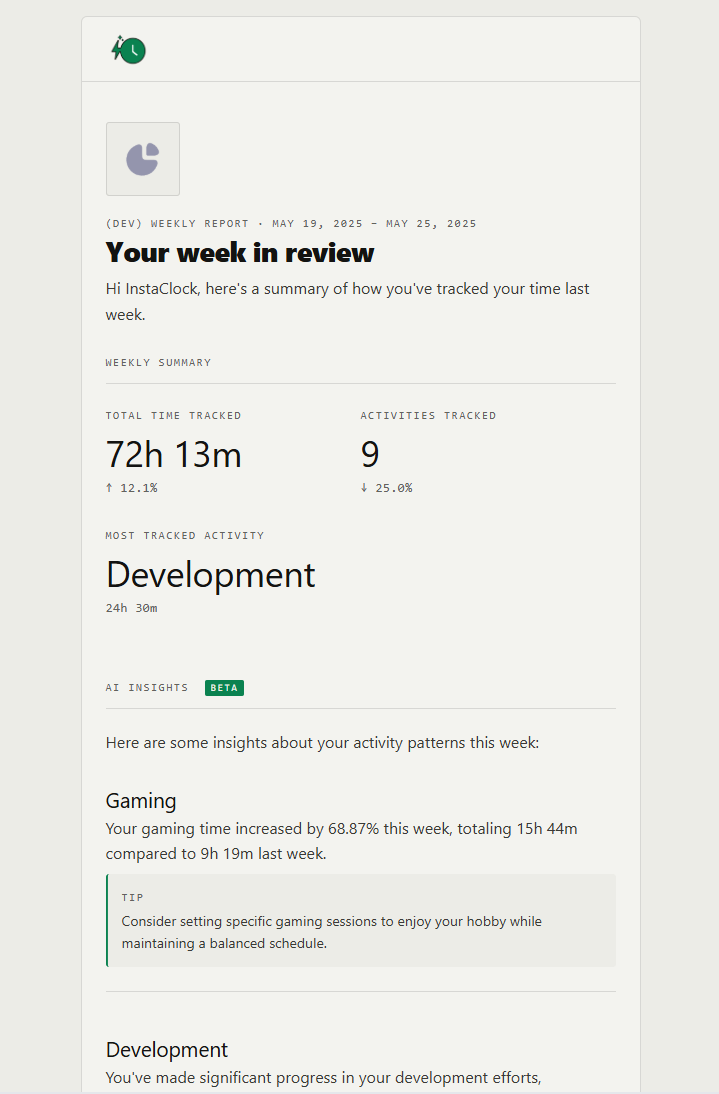The height and width of the screenshot is (1094, 719).
Task: Click the gaming time increased paragraph
Action: [342, 841]
